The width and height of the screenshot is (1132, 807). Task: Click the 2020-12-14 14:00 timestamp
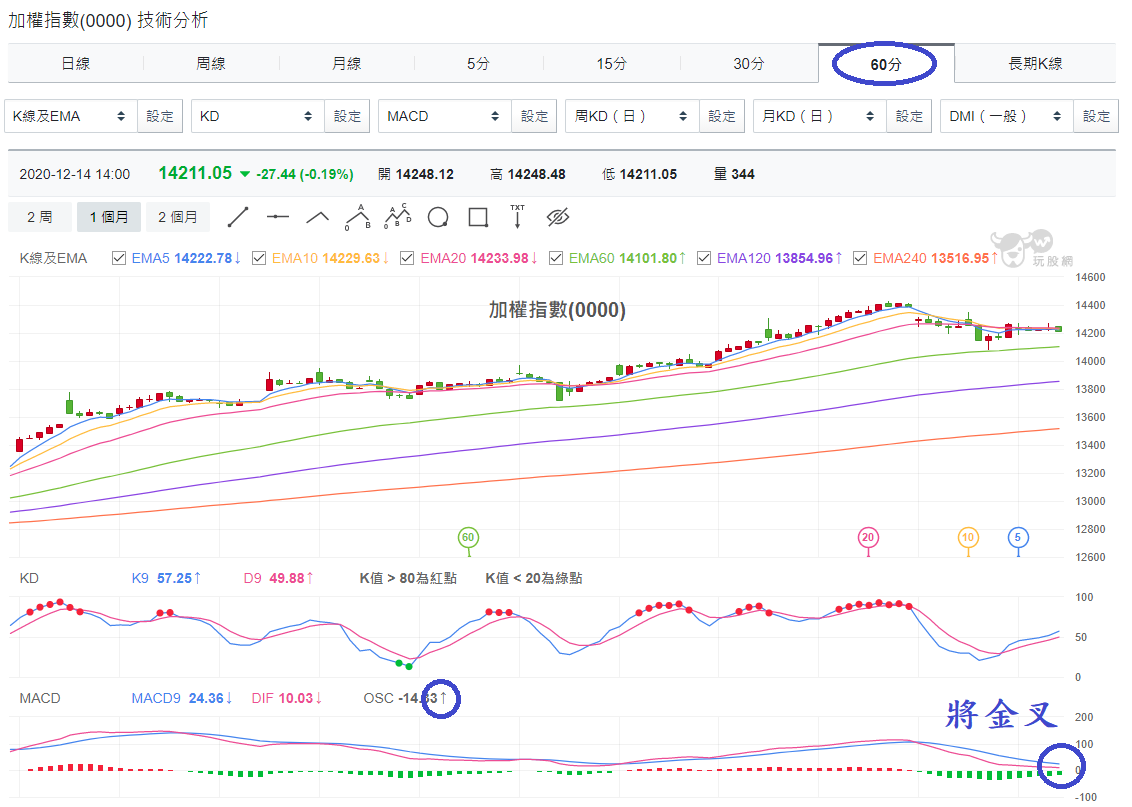[74, 174]
